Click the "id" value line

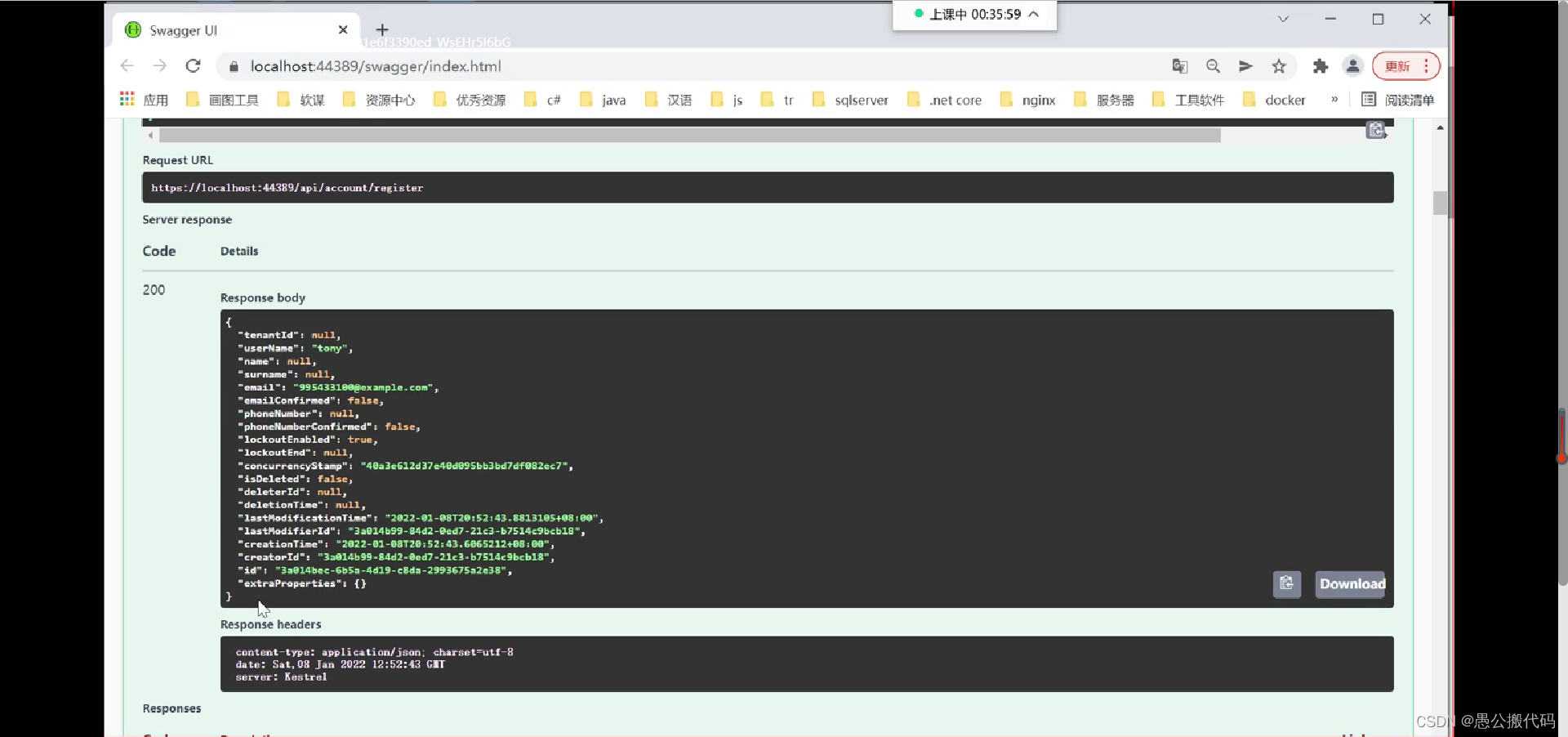(375, 570)
